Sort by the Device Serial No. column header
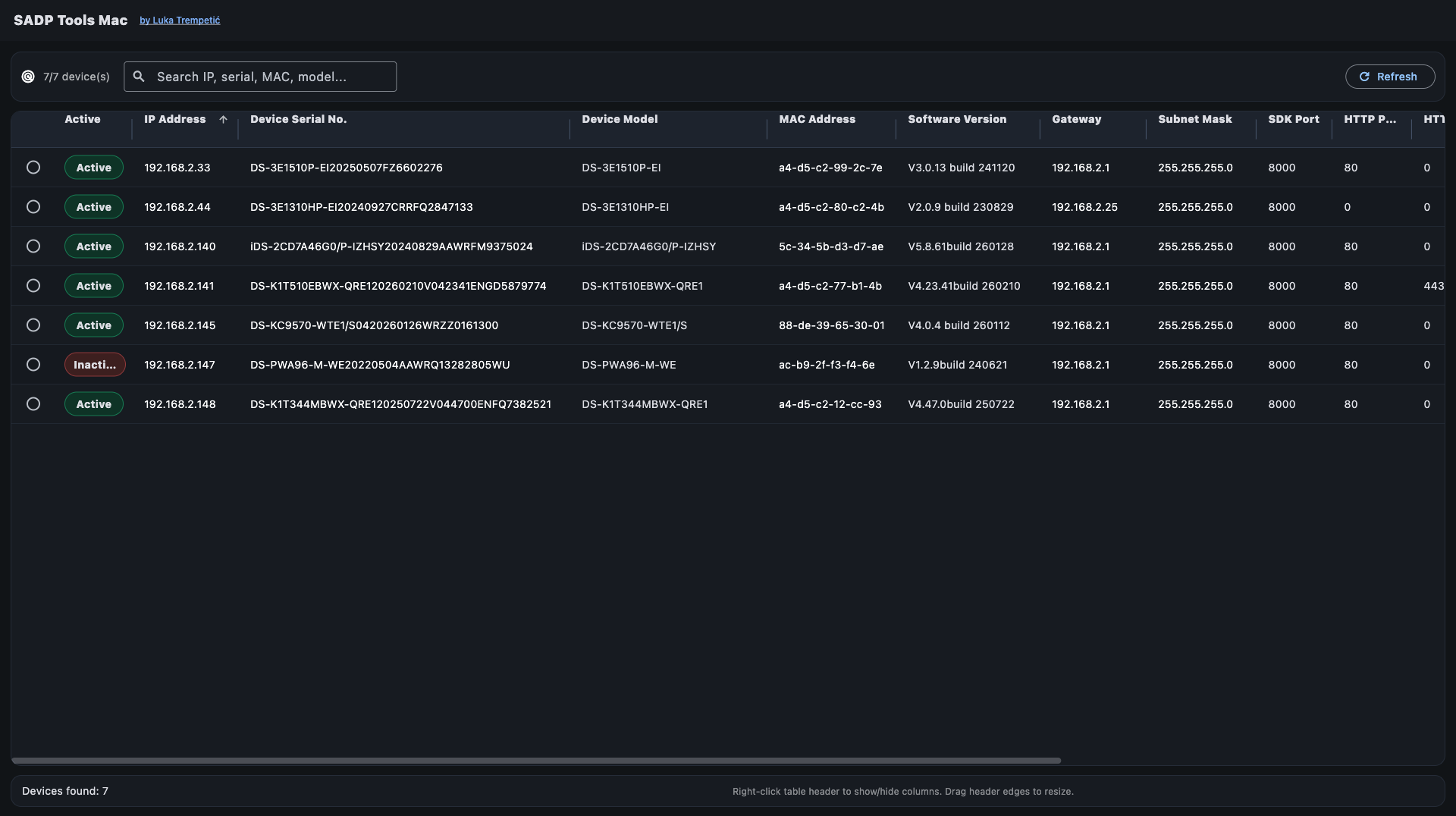Screen dimensions: 1456x816 (x=299, y=119)
